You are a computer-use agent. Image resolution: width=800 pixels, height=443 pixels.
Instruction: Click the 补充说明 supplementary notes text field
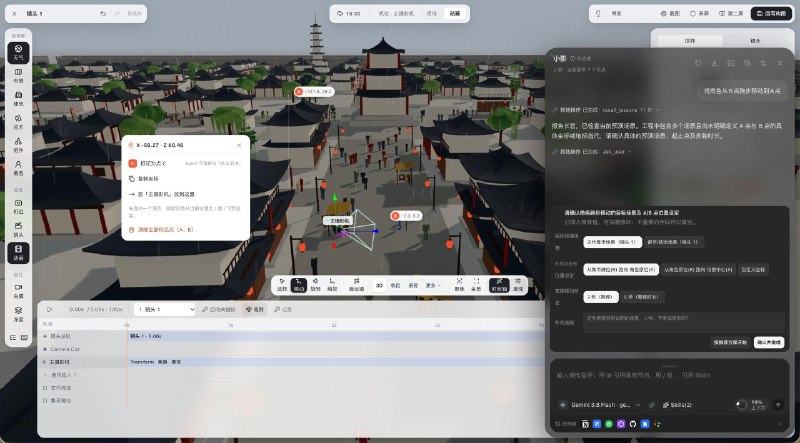683,323
